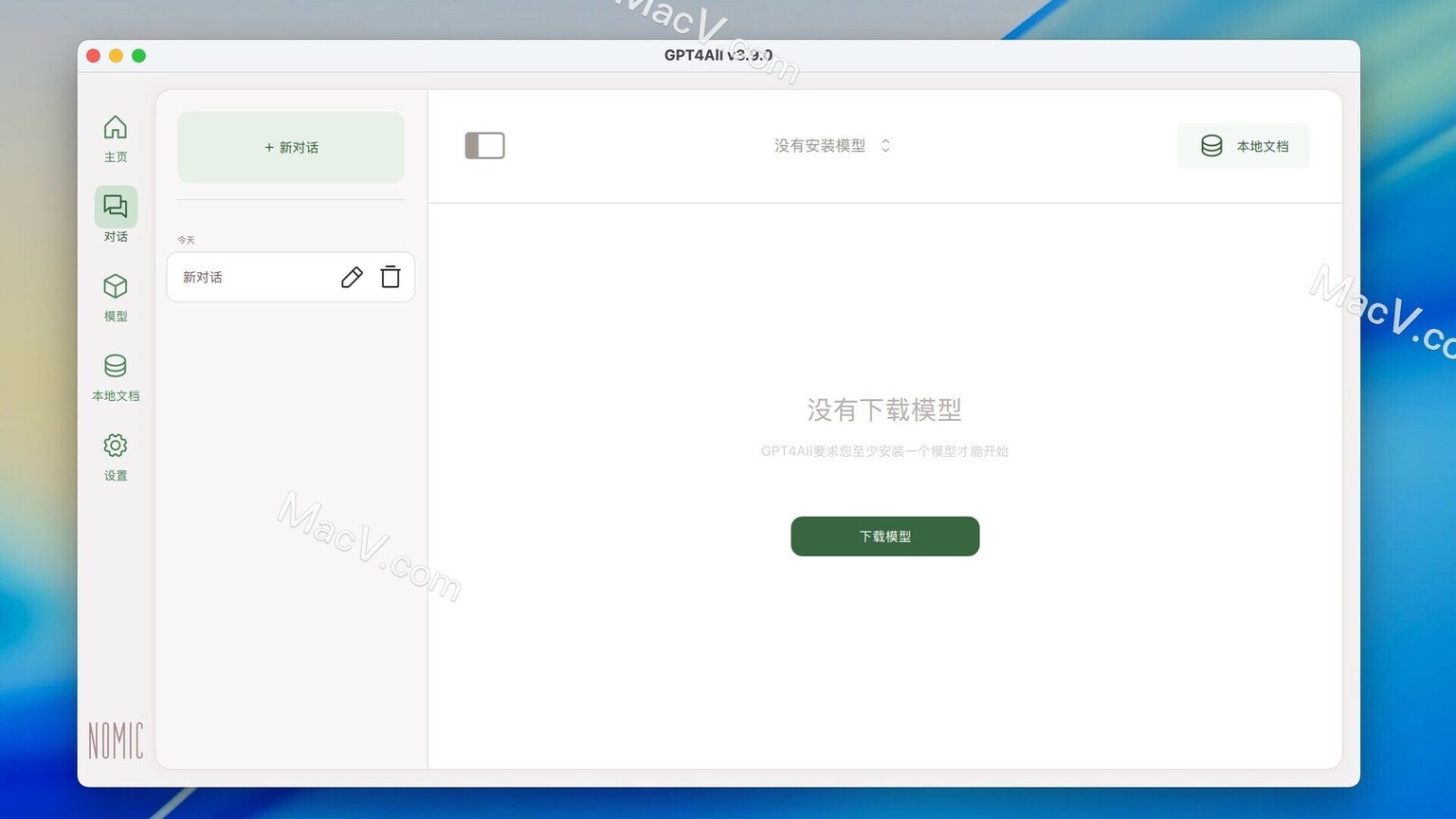Delete 新对话 with the trash icon
Image resolution: width=1456 pixels, height=819 pixels.
[391, 277]
